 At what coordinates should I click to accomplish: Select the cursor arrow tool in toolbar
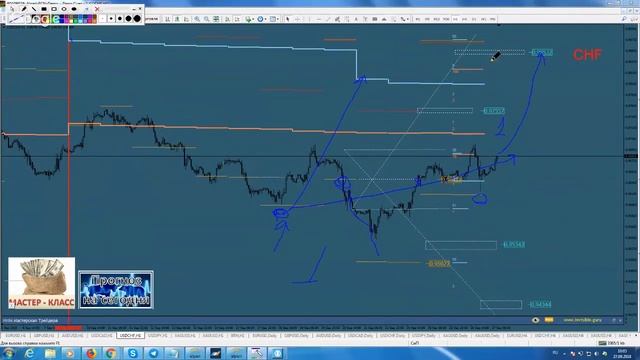(288, 19)
